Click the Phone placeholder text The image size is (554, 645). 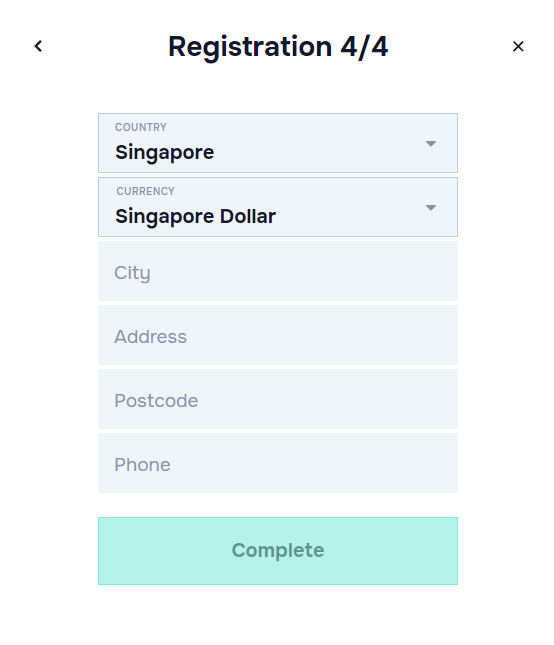[x=142, y=465]
